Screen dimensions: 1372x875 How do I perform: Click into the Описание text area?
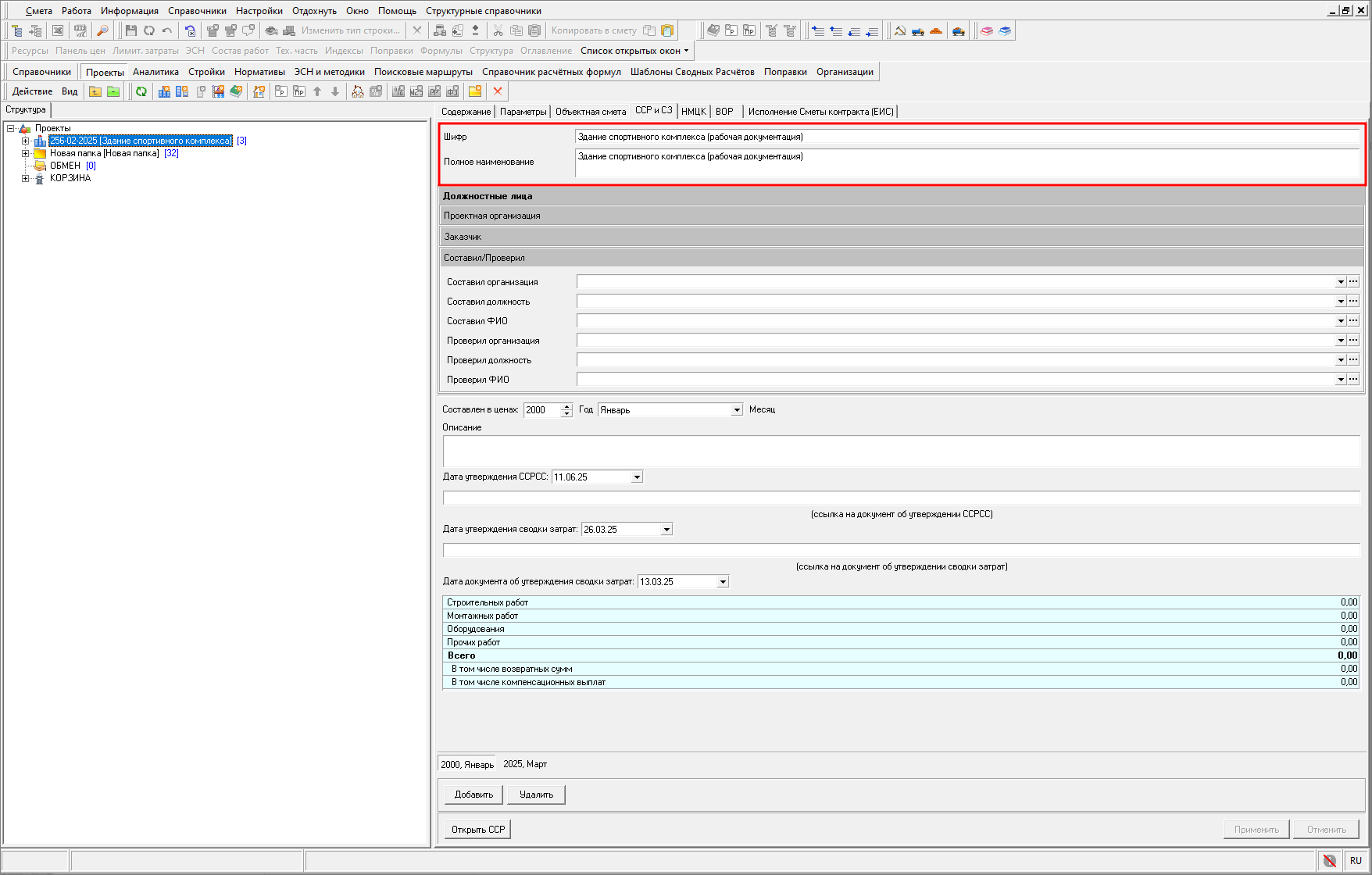901,452
